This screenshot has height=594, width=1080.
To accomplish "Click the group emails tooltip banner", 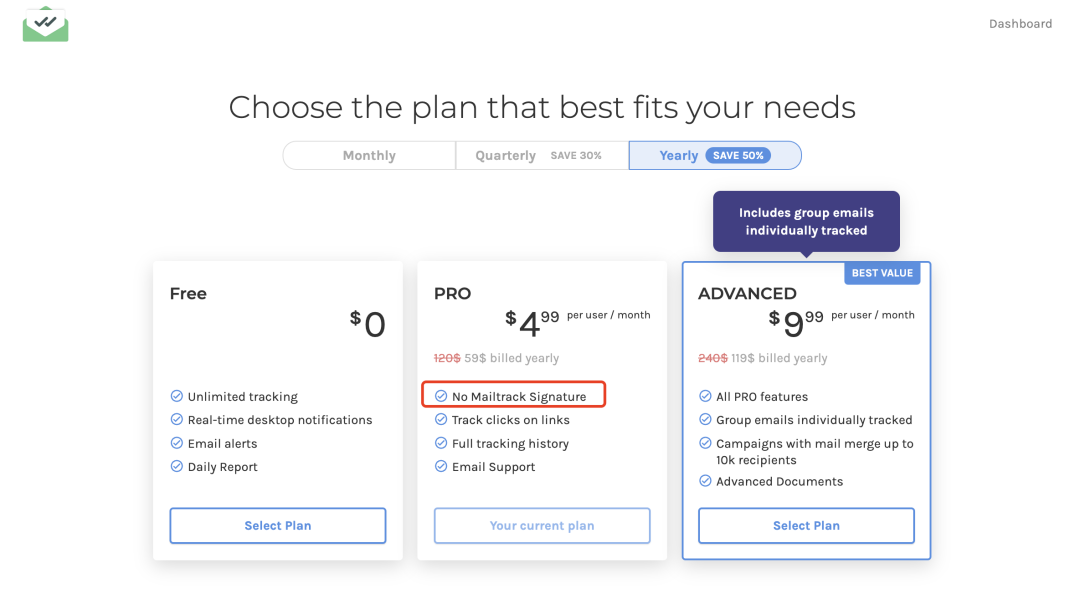I will pyautogui.click(x=806, y=221).
